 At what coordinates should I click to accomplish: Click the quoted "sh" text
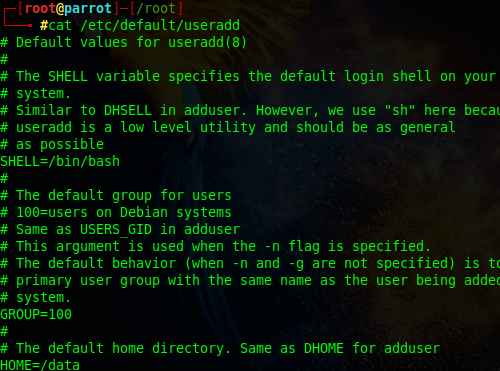(x=400, y=110)
